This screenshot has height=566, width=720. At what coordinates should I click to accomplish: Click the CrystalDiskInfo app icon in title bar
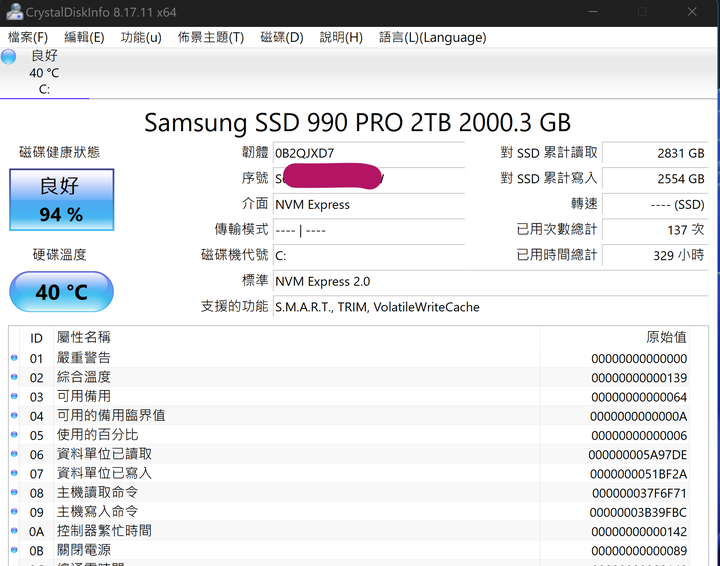point(14,11)
